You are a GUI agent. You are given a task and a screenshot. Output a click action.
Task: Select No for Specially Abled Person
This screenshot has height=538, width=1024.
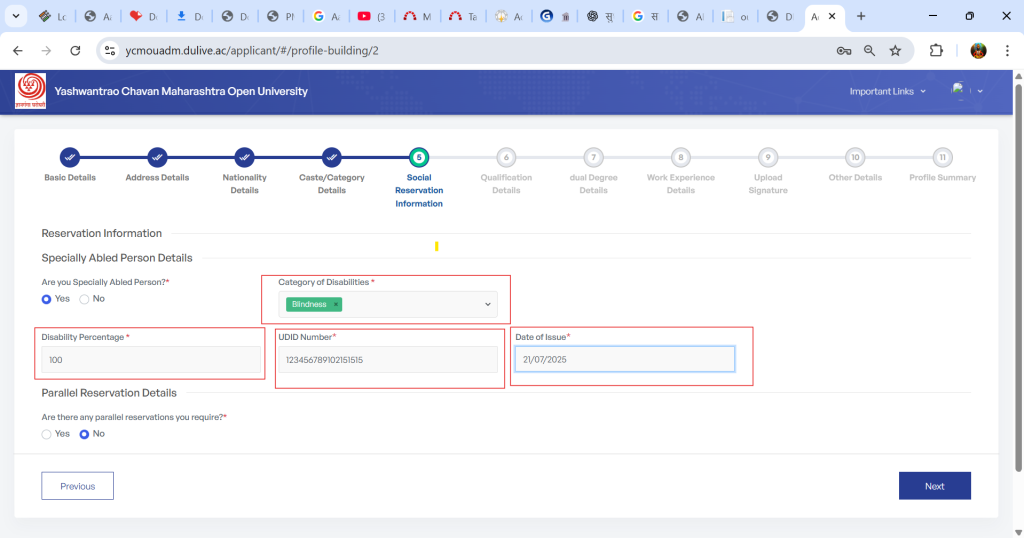(85, 299)
